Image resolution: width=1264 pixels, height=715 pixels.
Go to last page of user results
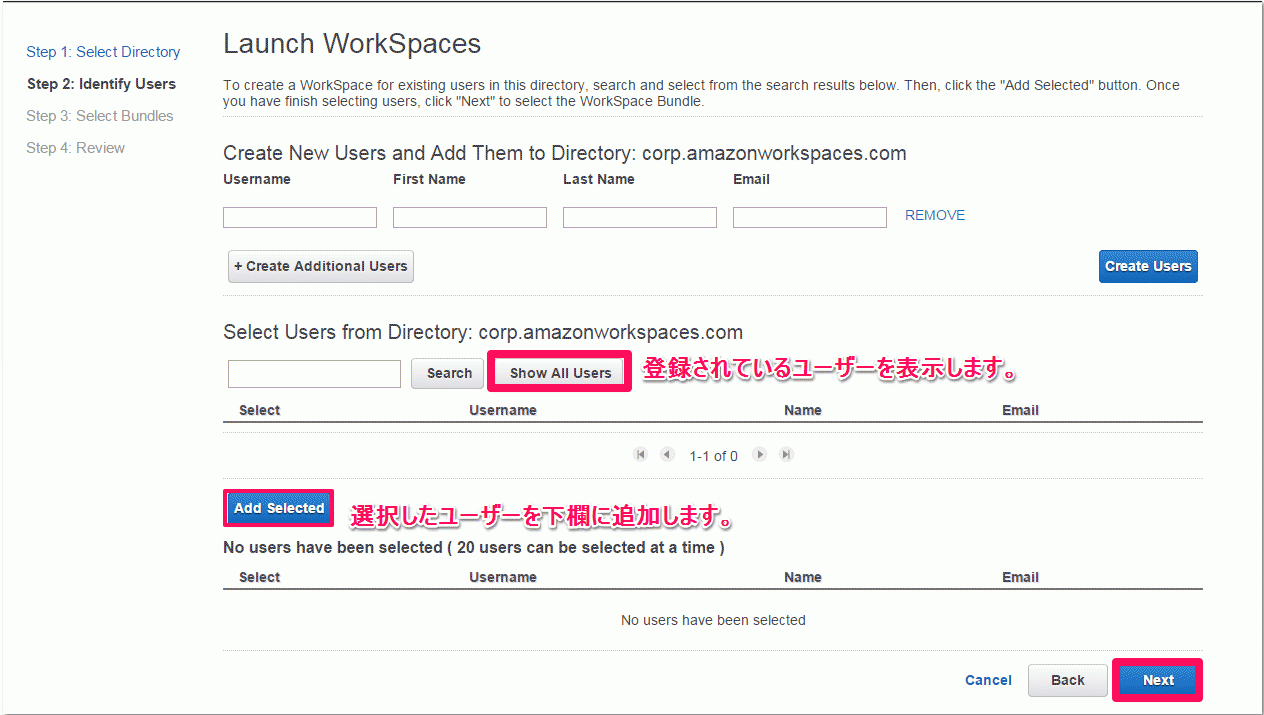pos(786,455)
